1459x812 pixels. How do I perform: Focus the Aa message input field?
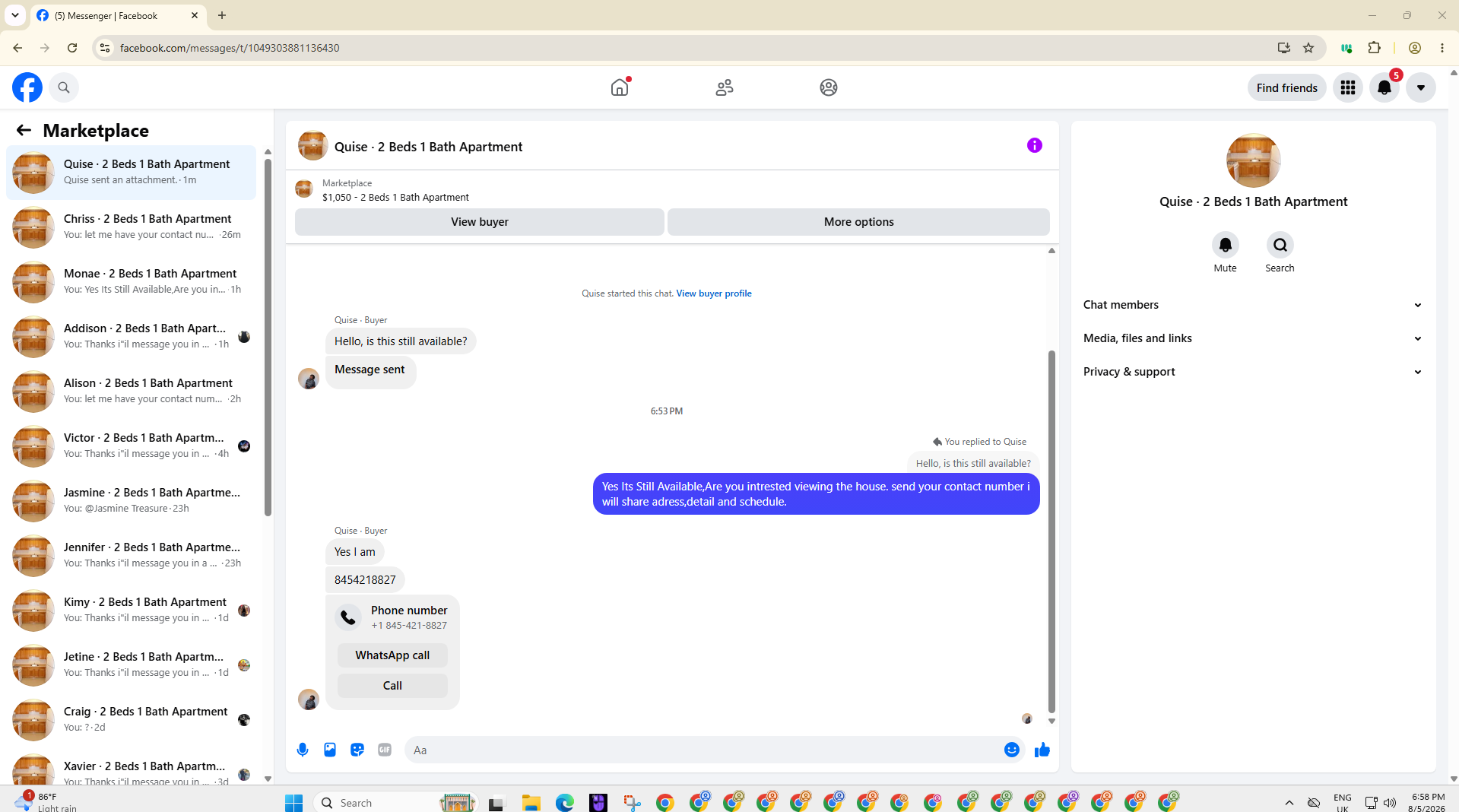click(703, 750)
